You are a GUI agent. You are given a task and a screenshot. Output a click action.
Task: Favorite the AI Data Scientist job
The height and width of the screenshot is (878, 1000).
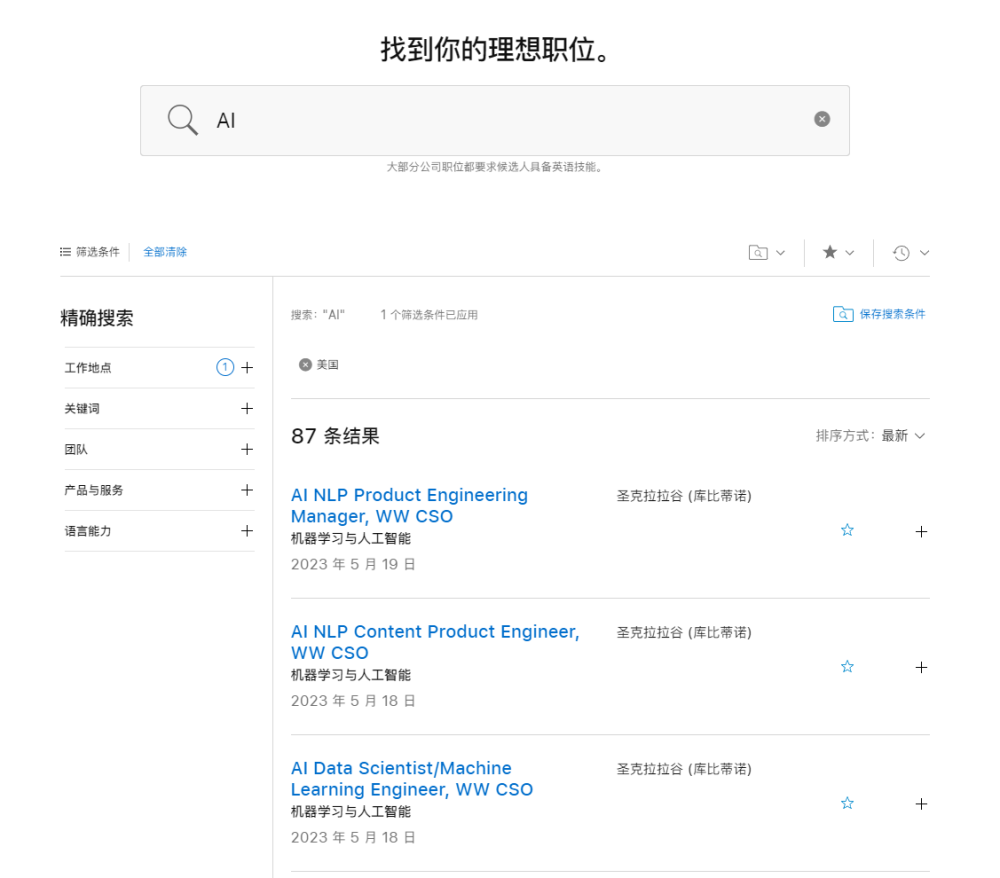[x=847, y=803]
